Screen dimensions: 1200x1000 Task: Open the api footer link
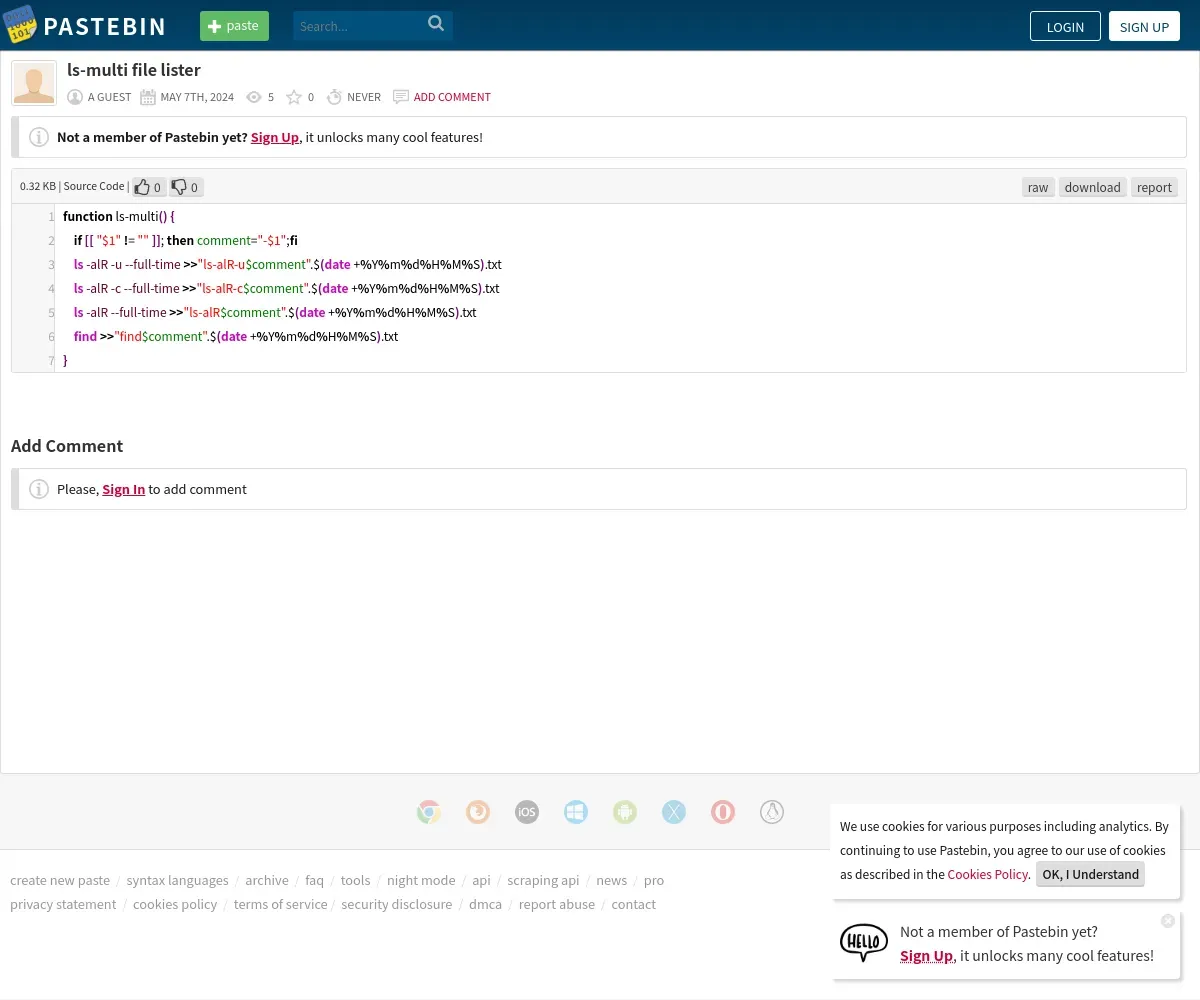481,880
